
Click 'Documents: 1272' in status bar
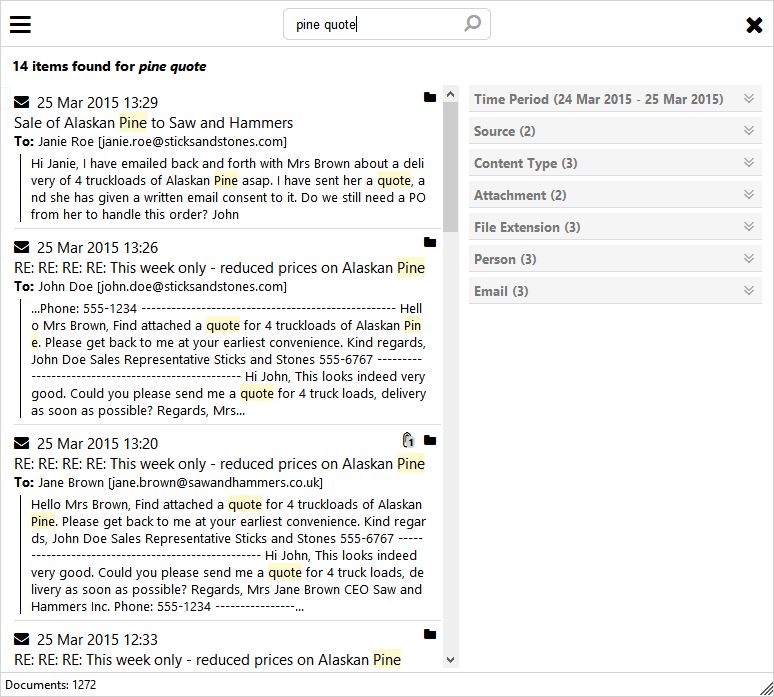tap(51, 685)
